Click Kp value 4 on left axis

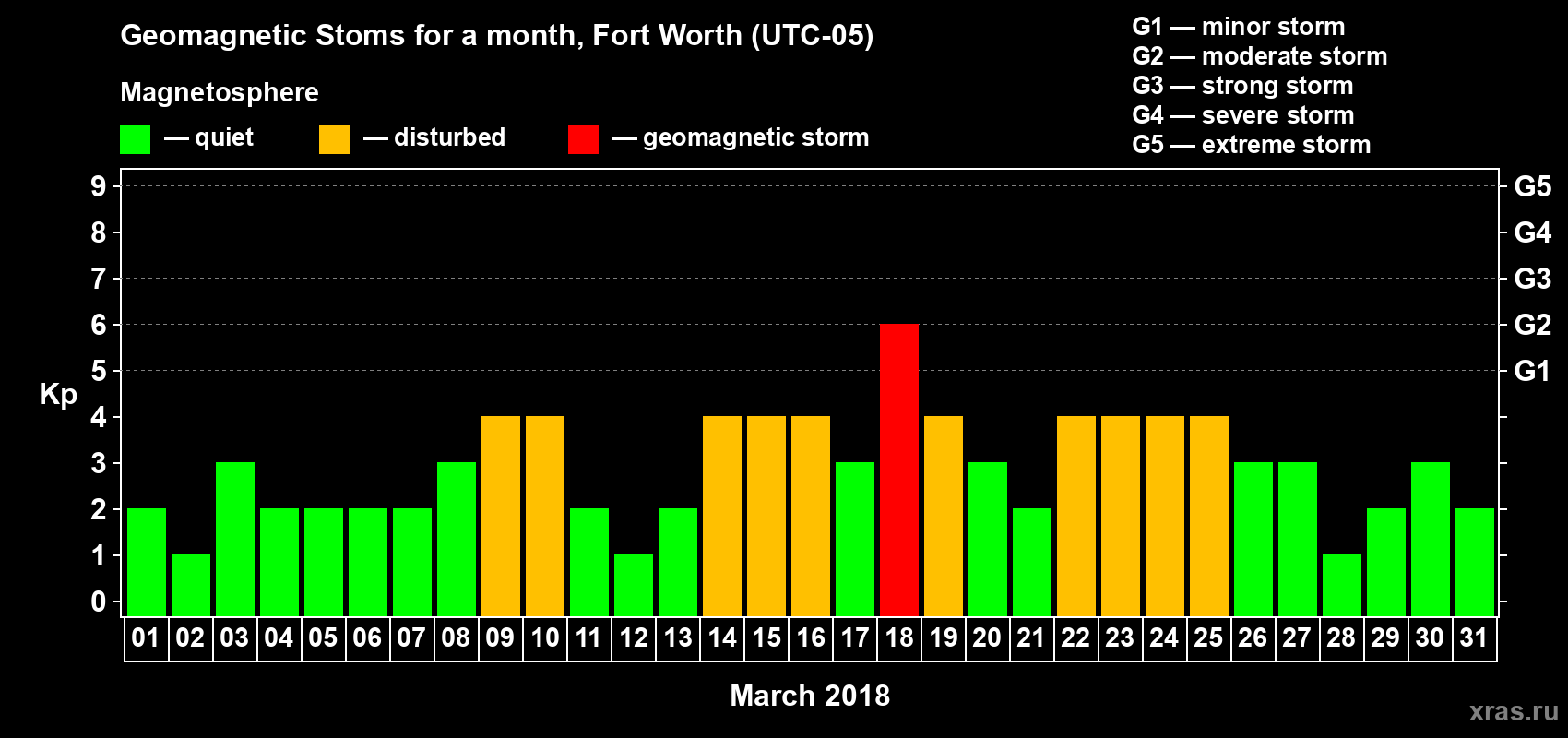(x=99, y=417)
